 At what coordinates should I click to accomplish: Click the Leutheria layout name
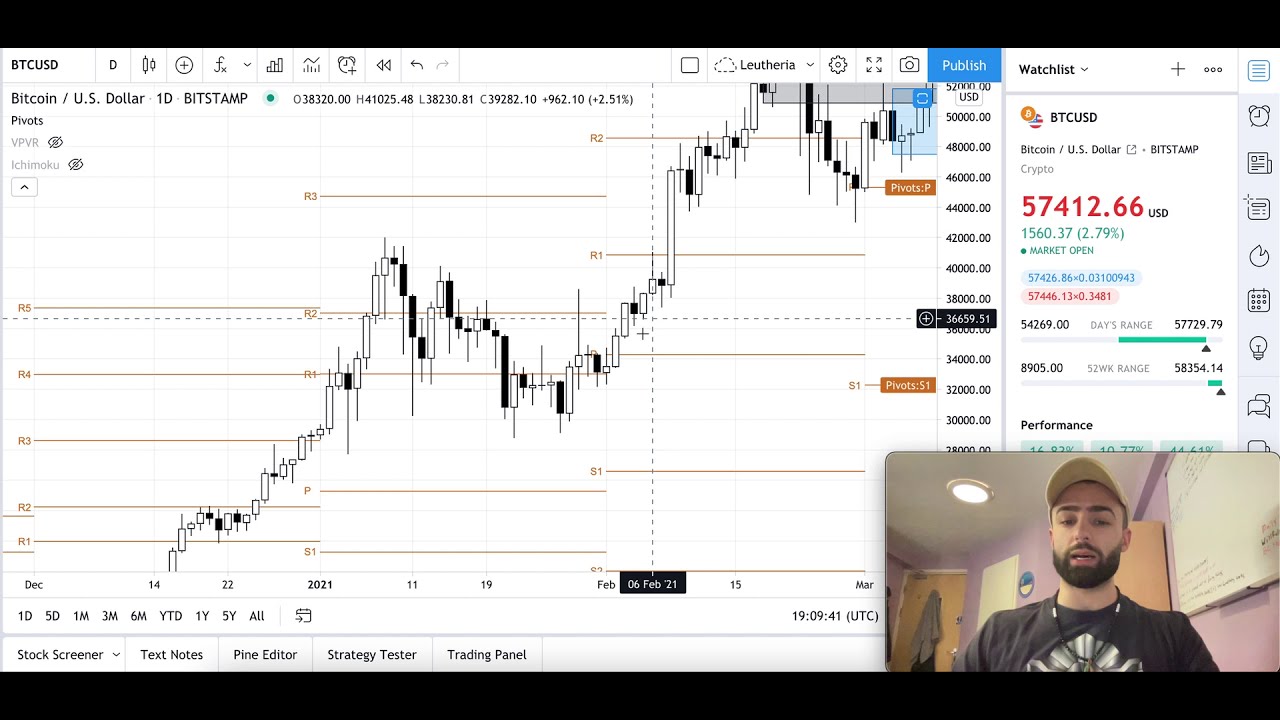pyautogui.click(x=767, y=65)
